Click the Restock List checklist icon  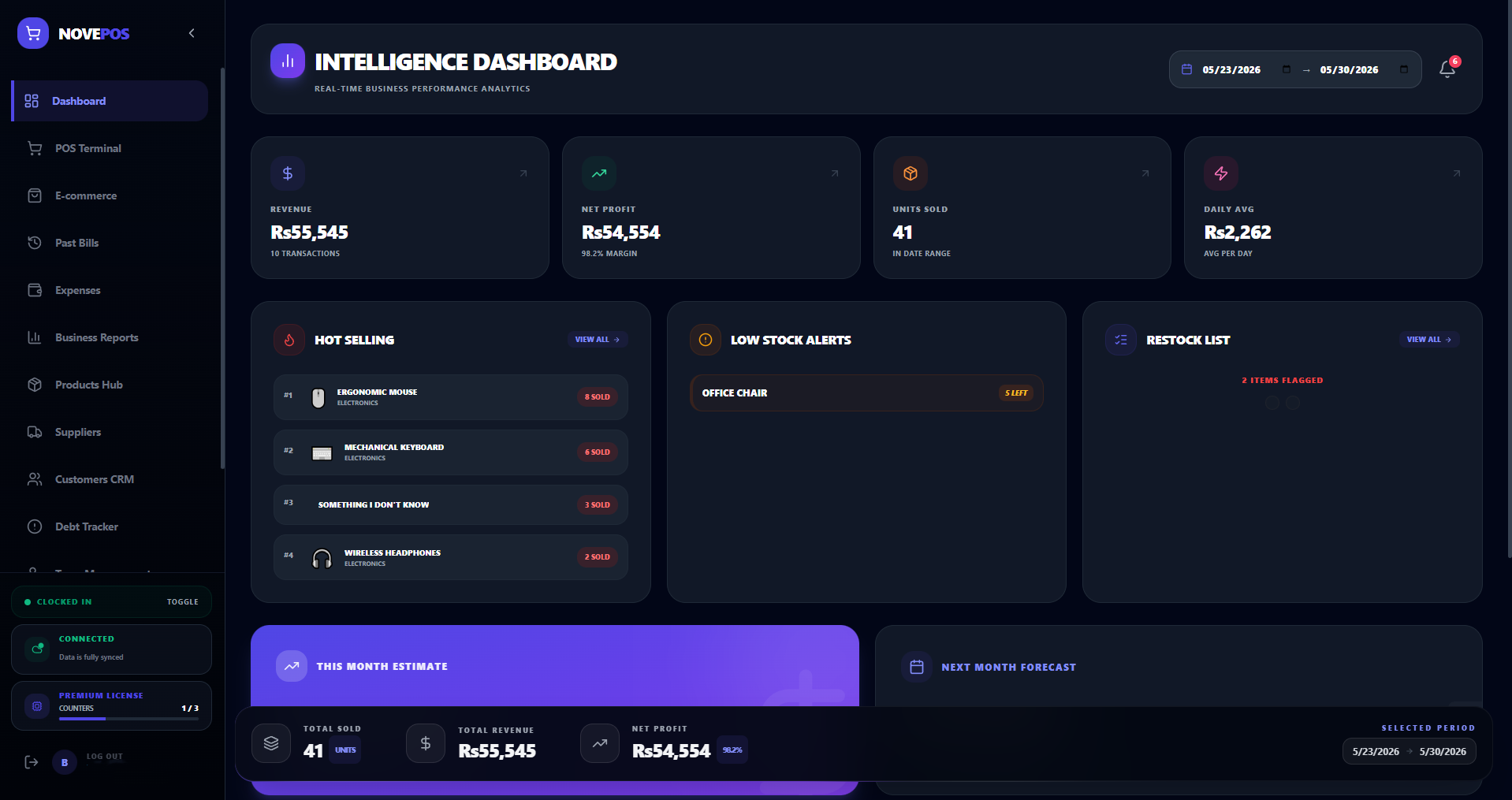tap(1121, 340)
